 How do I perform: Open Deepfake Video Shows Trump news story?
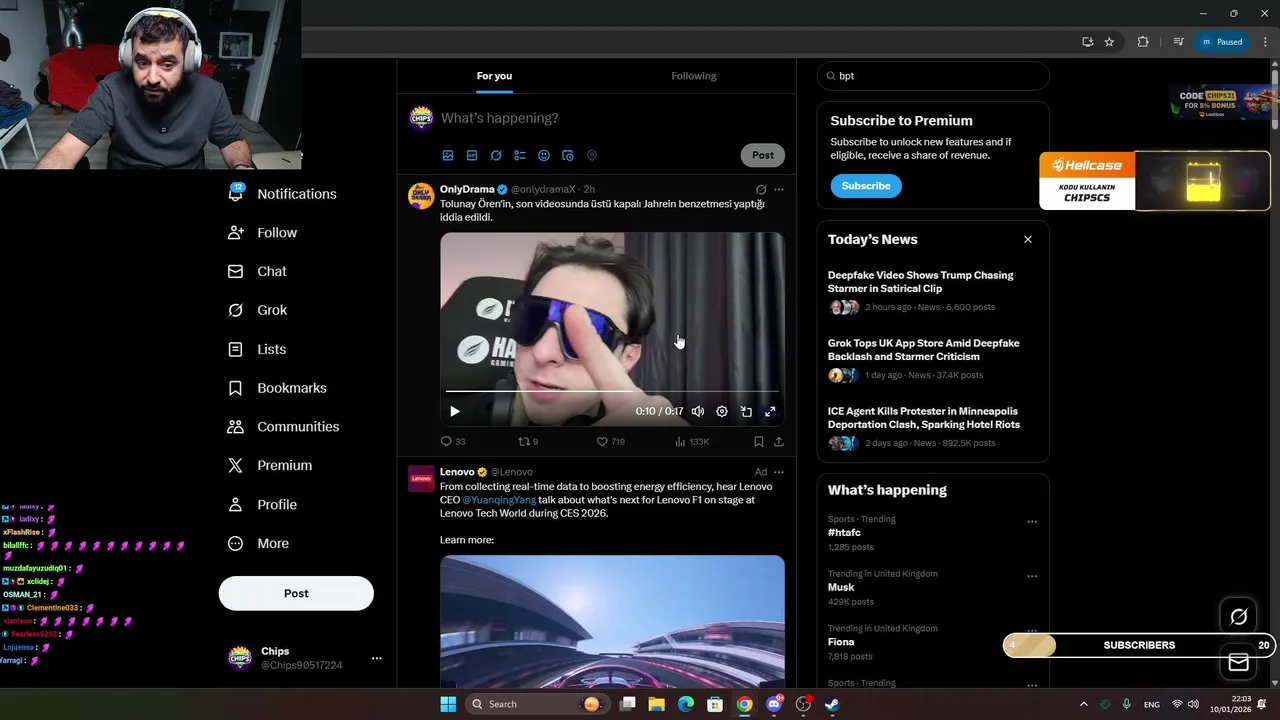tap(920, 282)
